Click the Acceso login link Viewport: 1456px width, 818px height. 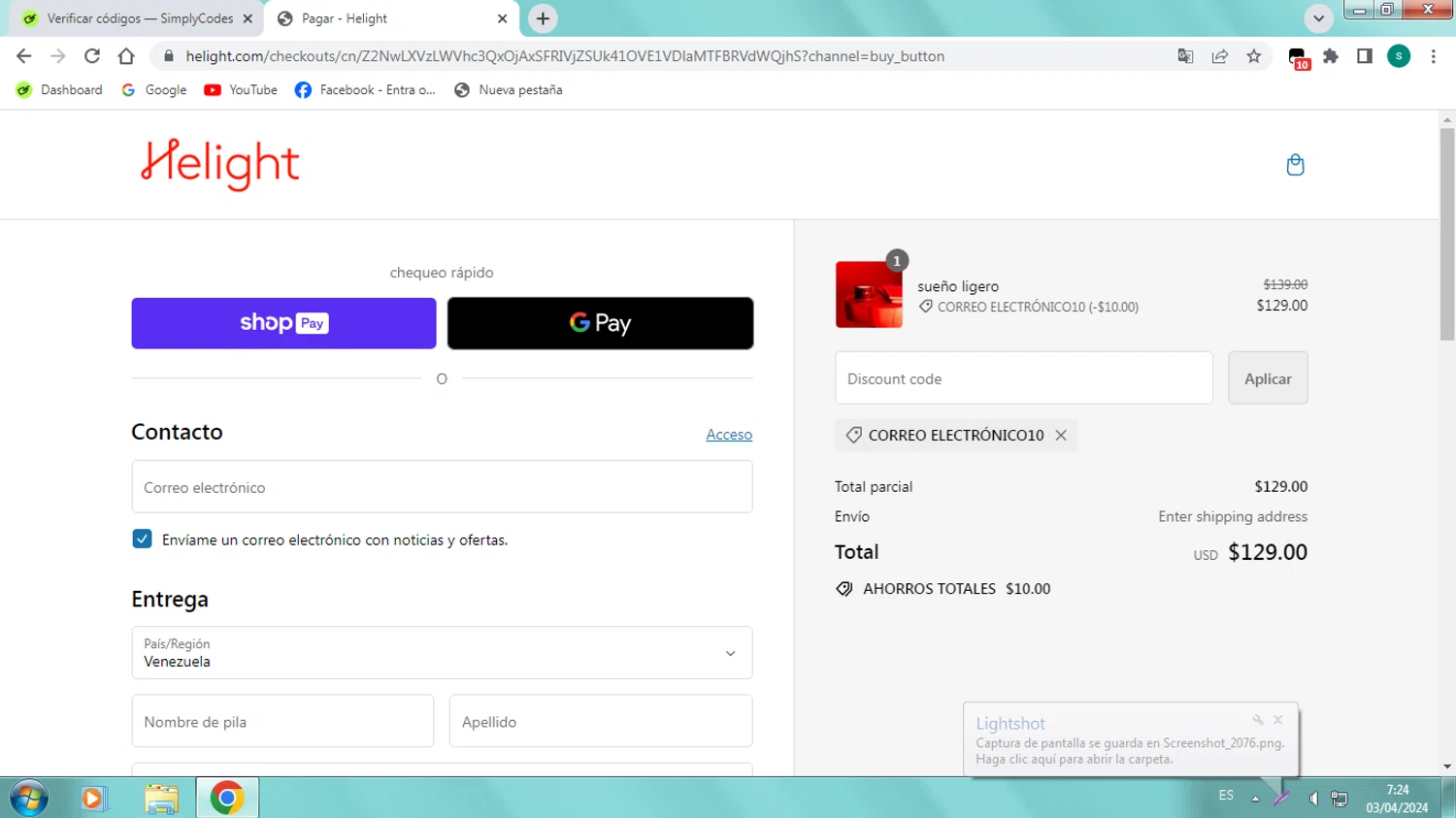click(x=729, y=435)
